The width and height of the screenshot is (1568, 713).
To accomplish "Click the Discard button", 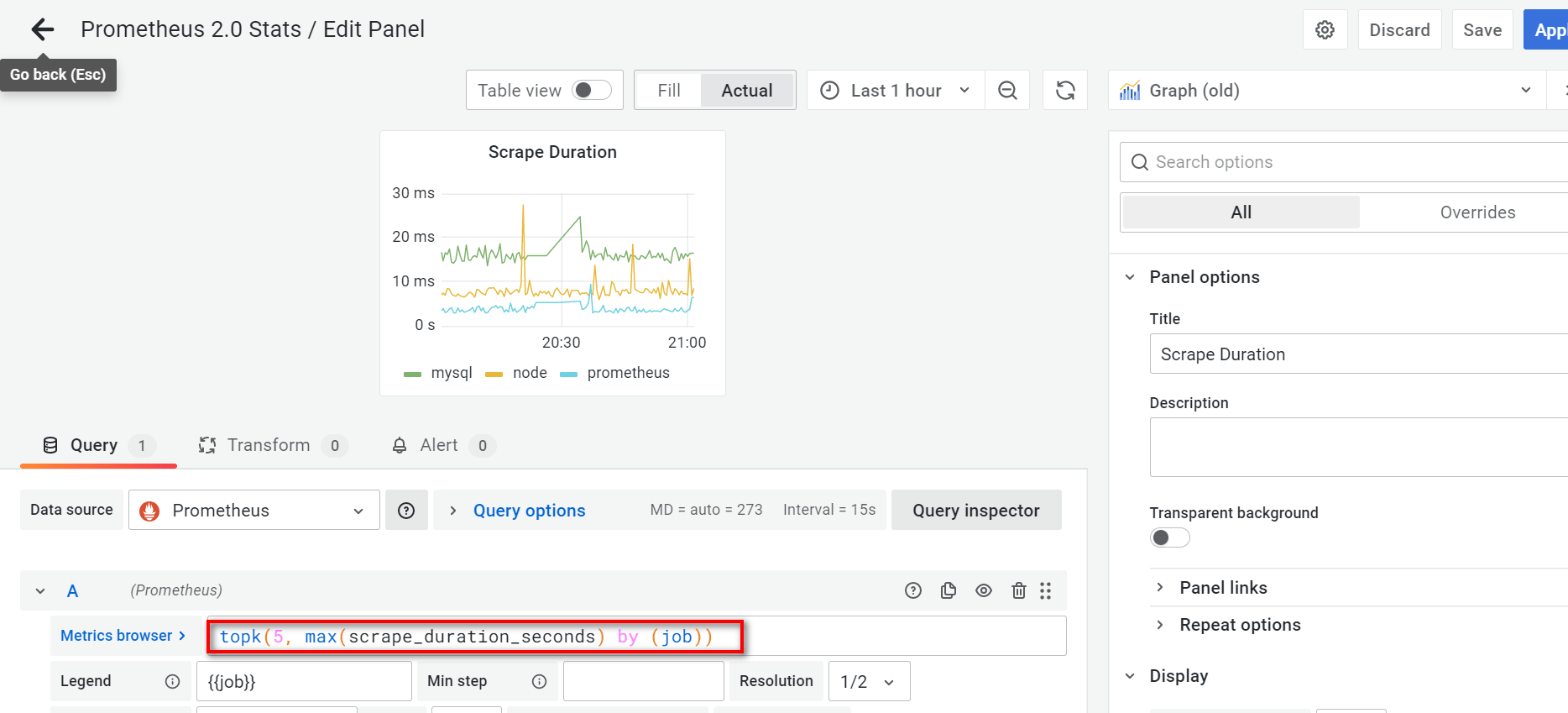I will (x=1399, y=29).
